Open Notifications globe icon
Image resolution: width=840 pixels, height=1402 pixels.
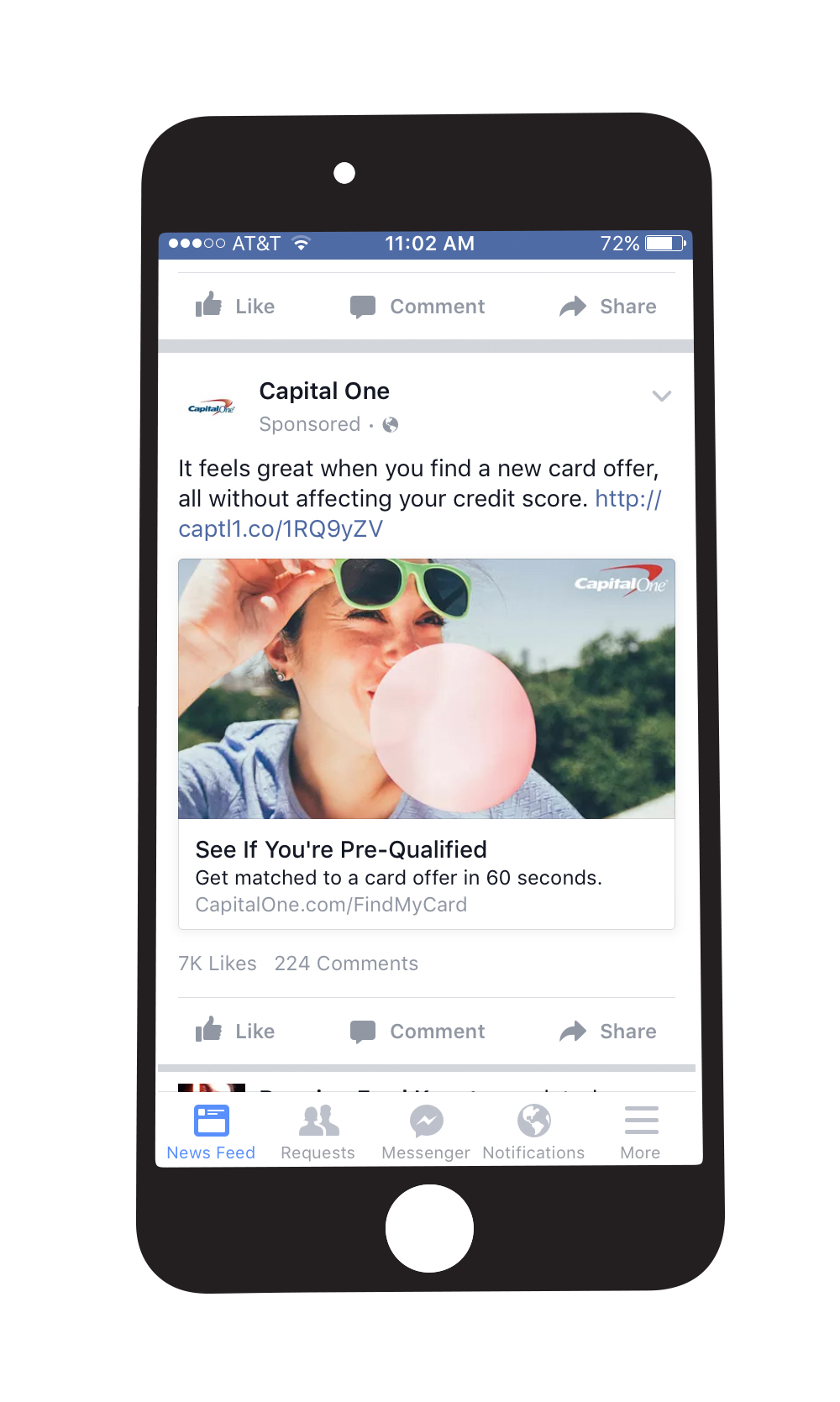[x=534, y=1120]
